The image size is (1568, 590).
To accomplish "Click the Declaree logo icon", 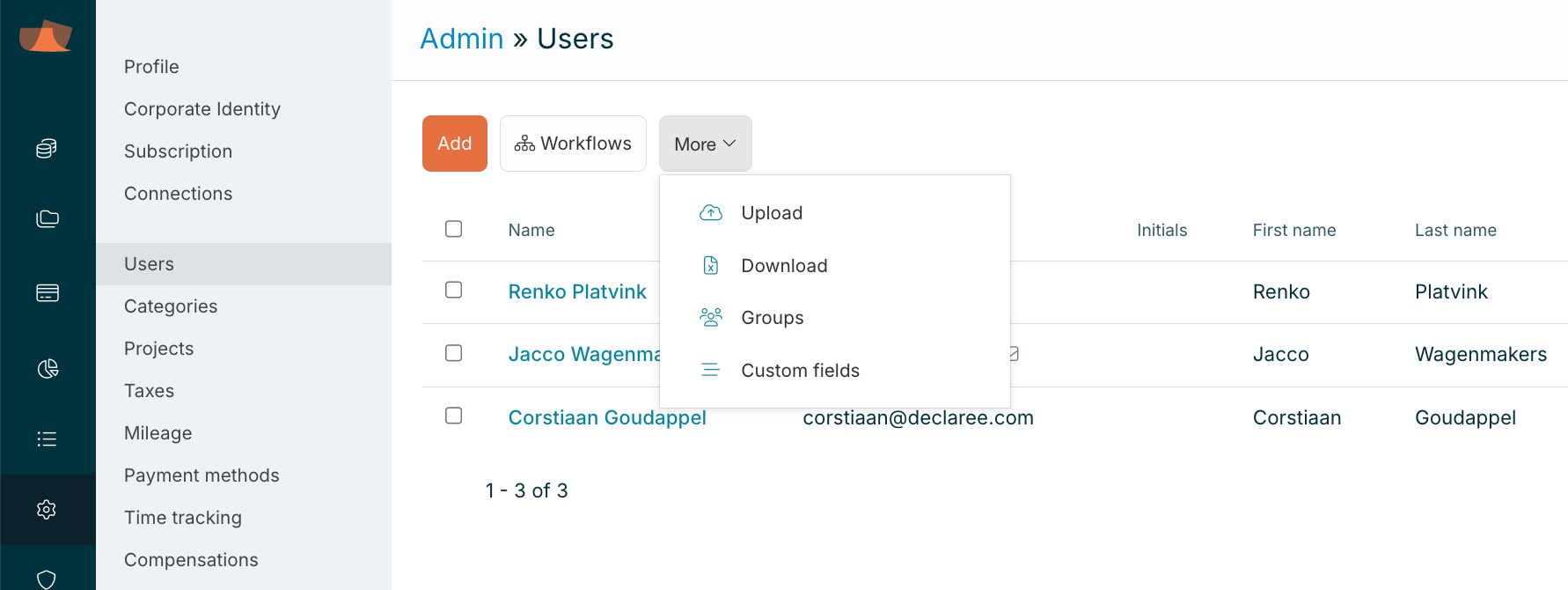I will pyautogui.click(x=46, y=37).
